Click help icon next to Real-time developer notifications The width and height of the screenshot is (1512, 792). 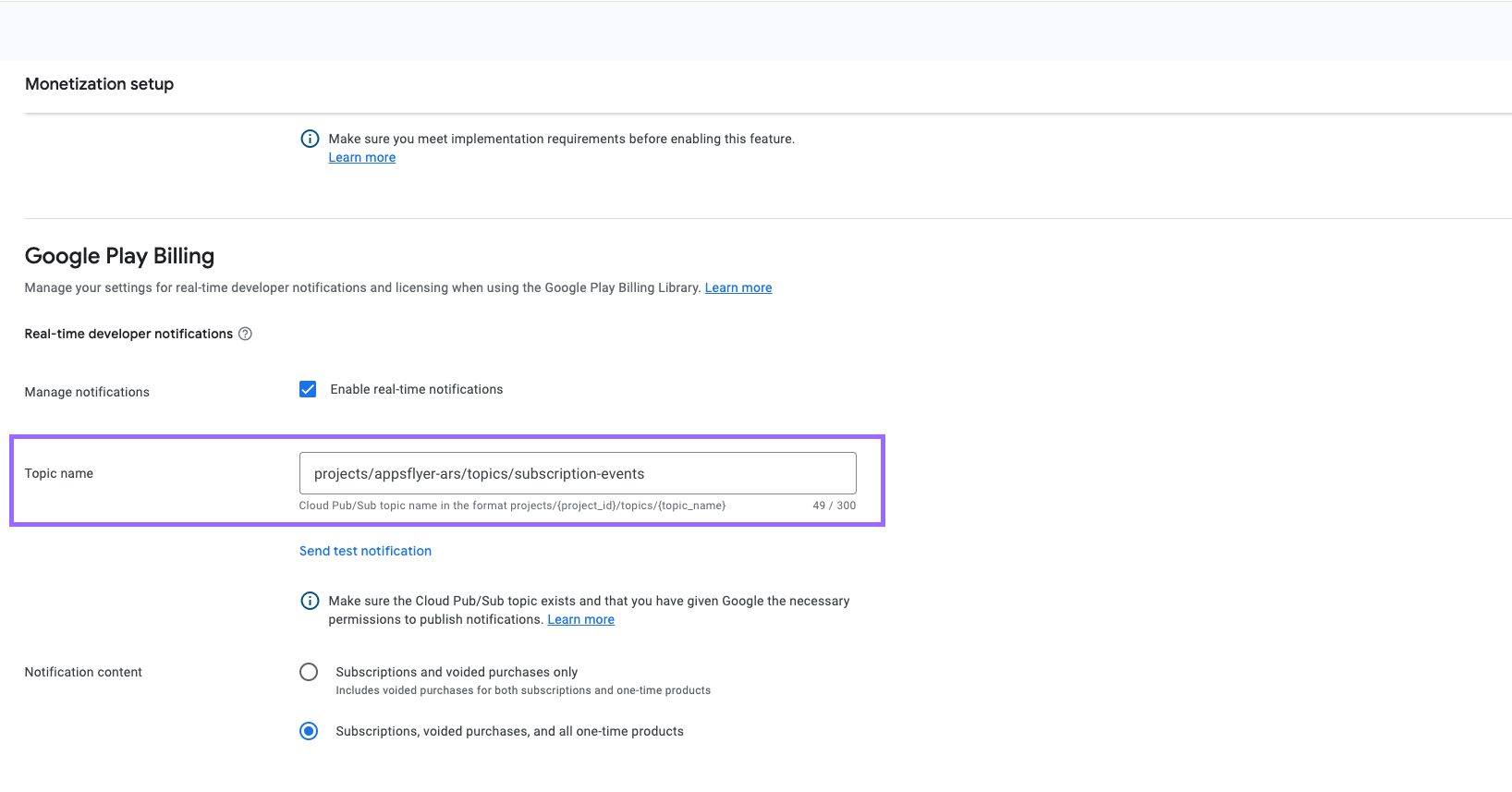click(x=245, y=334)
